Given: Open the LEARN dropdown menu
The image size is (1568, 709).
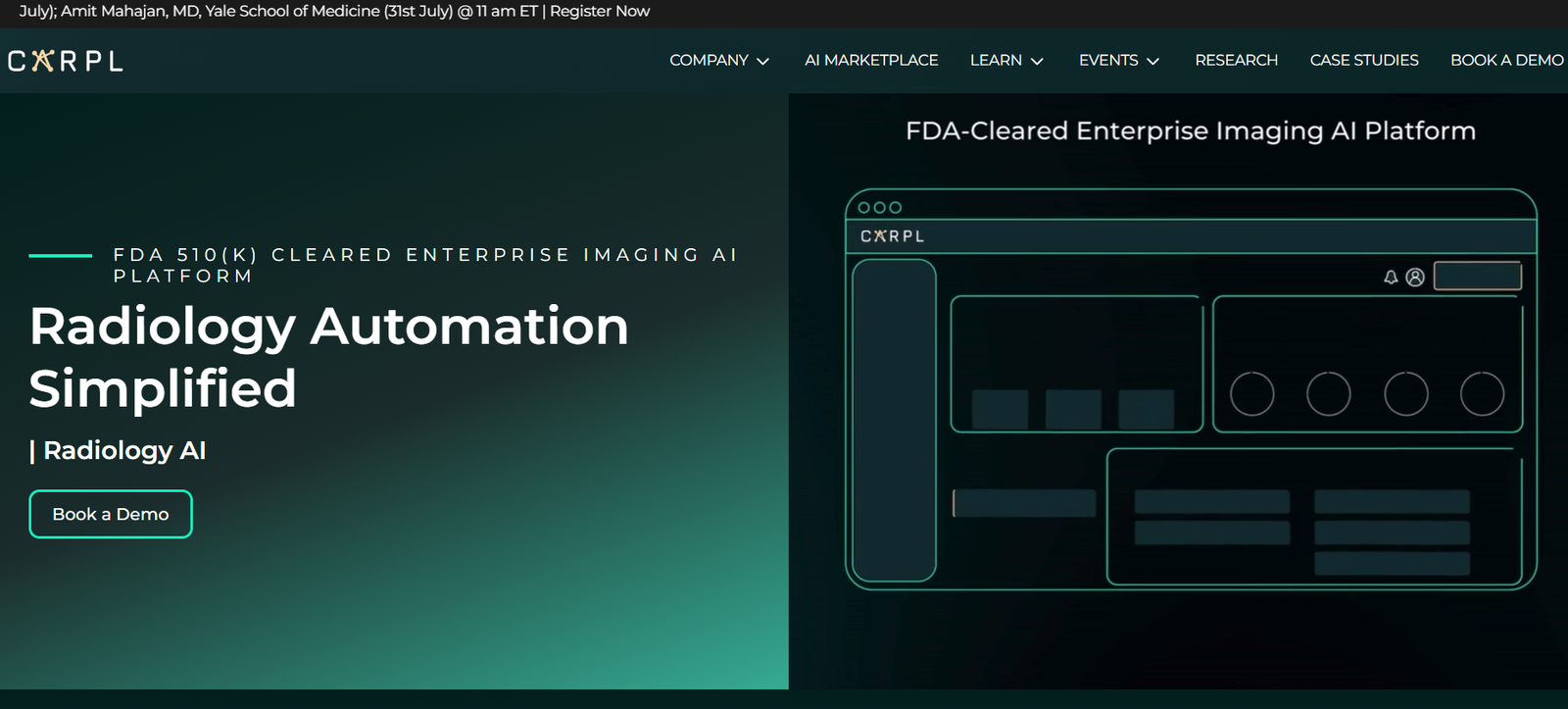Looking at the screenshot, I should (1006, 61).
